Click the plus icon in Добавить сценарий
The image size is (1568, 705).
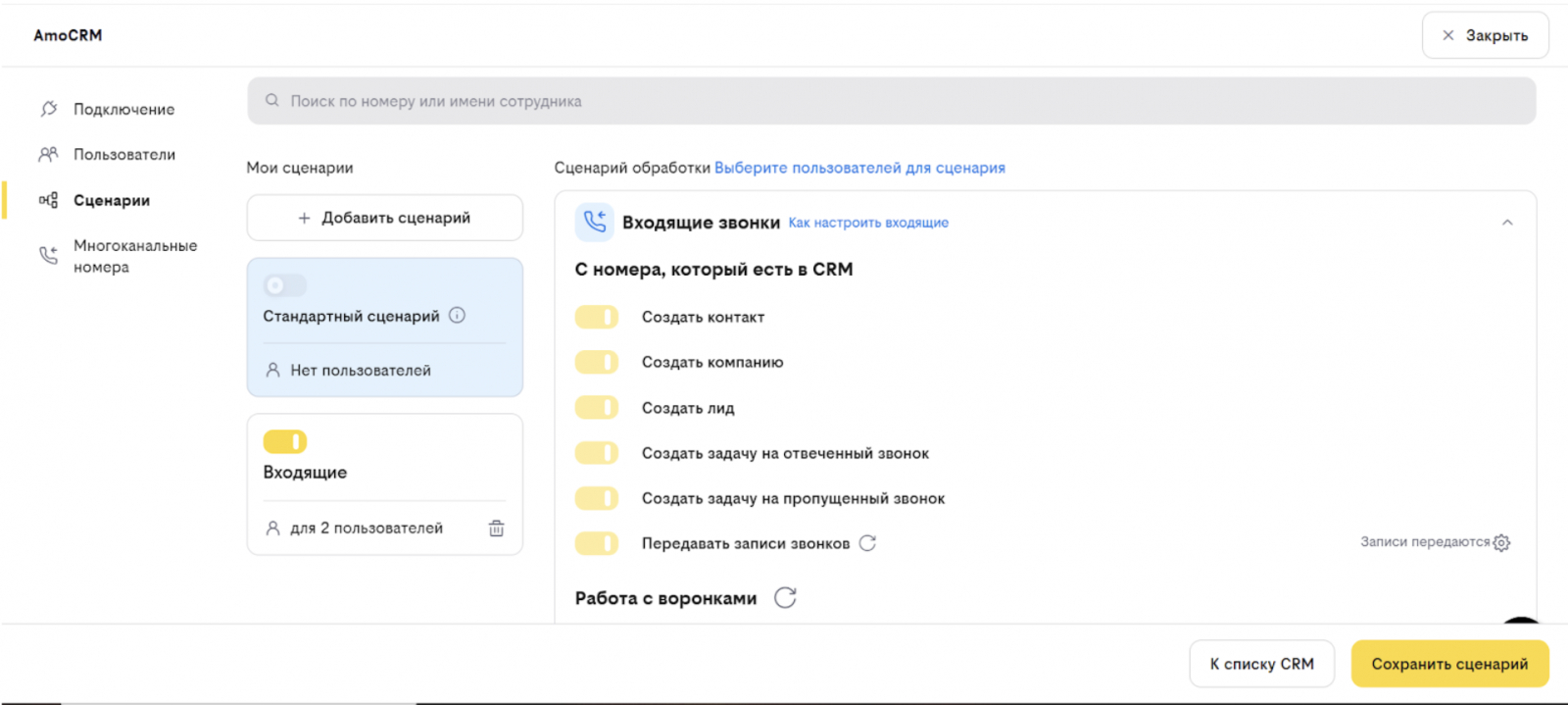[304, 218]
